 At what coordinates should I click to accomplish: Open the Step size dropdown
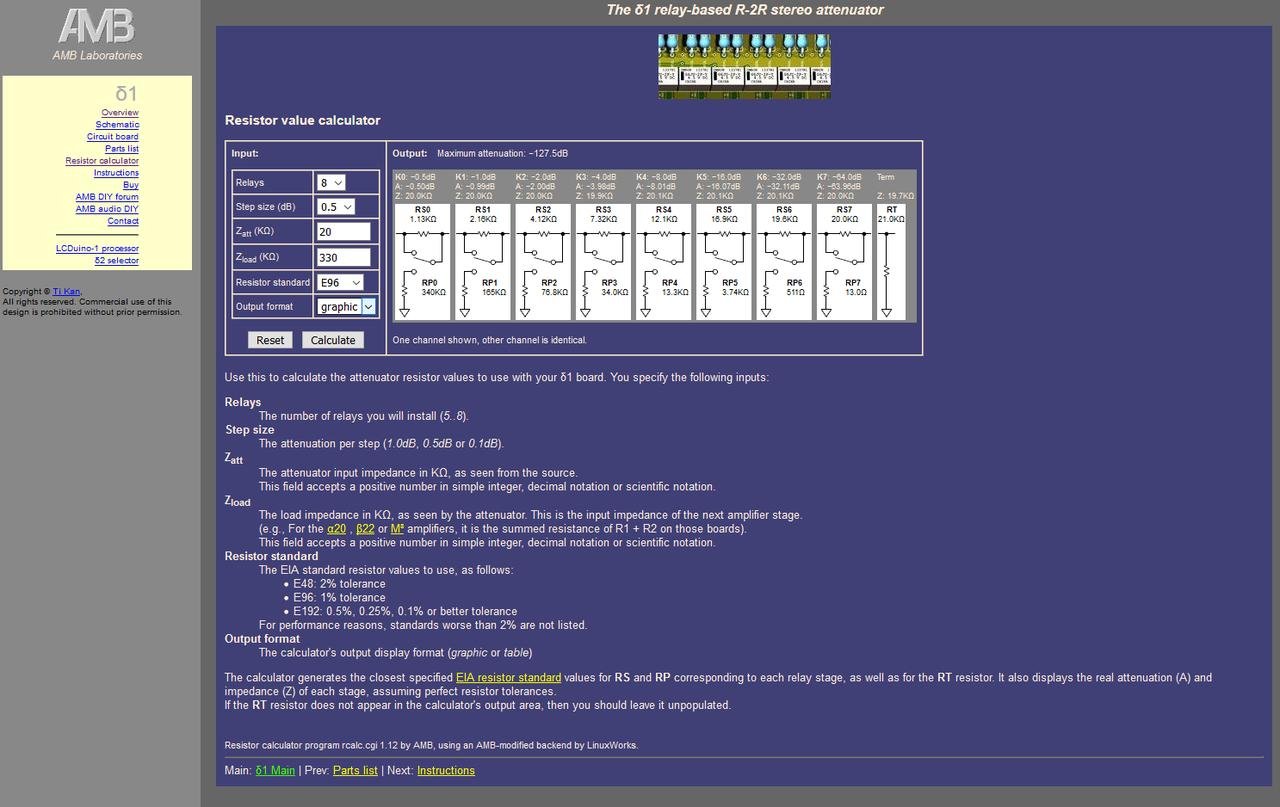(x=335, y=207)
